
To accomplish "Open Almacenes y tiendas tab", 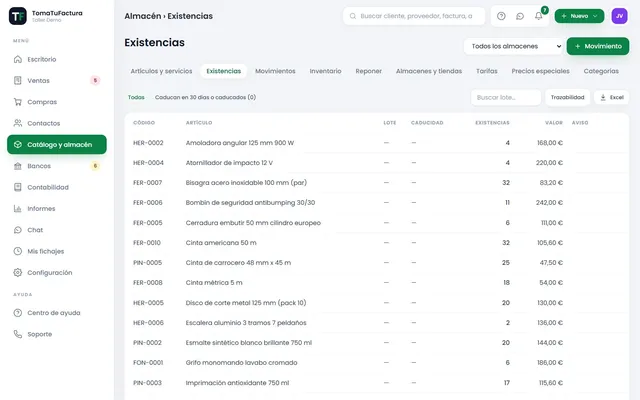I will point(429,71).
